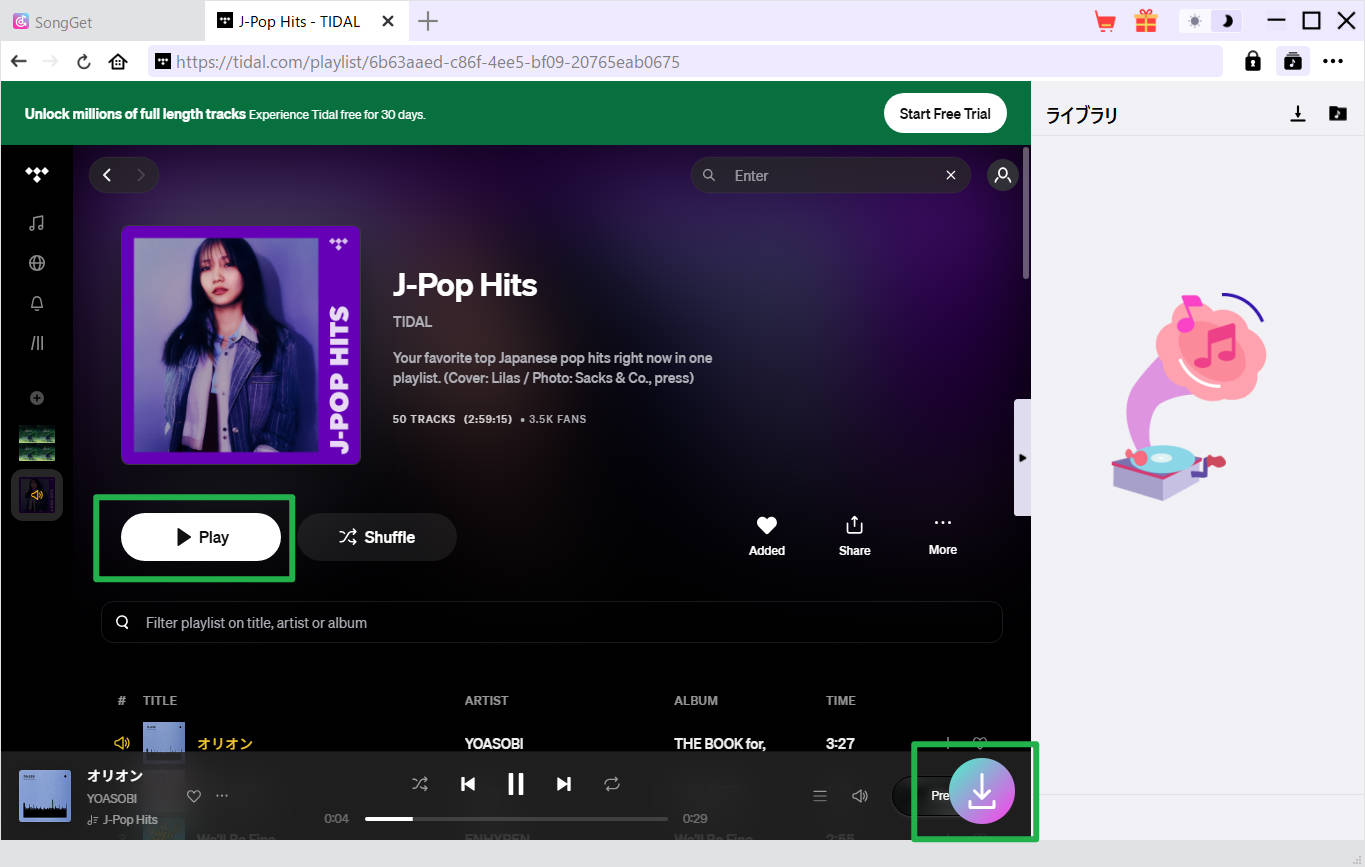
Task: Like current track with player heart icon
Action: [194, 796]
